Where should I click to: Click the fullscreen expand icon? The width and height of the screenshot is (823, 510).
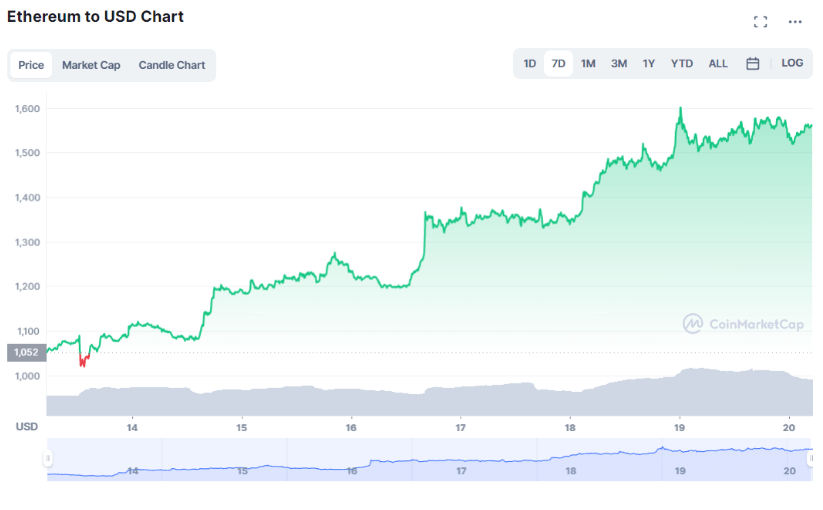(760, 22)
